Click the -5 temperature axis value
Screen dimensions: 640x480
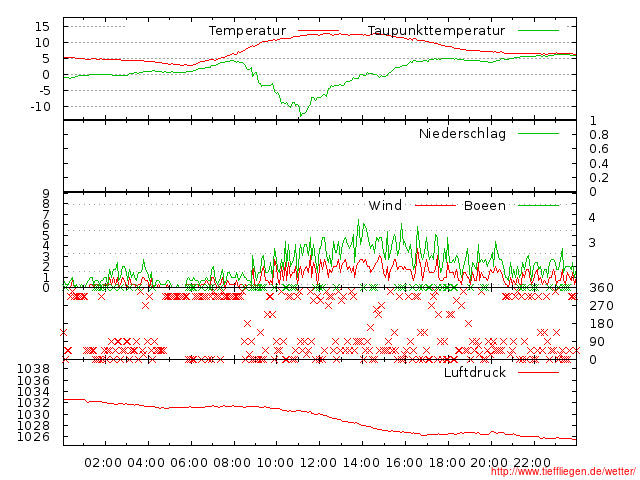[44, 91]
